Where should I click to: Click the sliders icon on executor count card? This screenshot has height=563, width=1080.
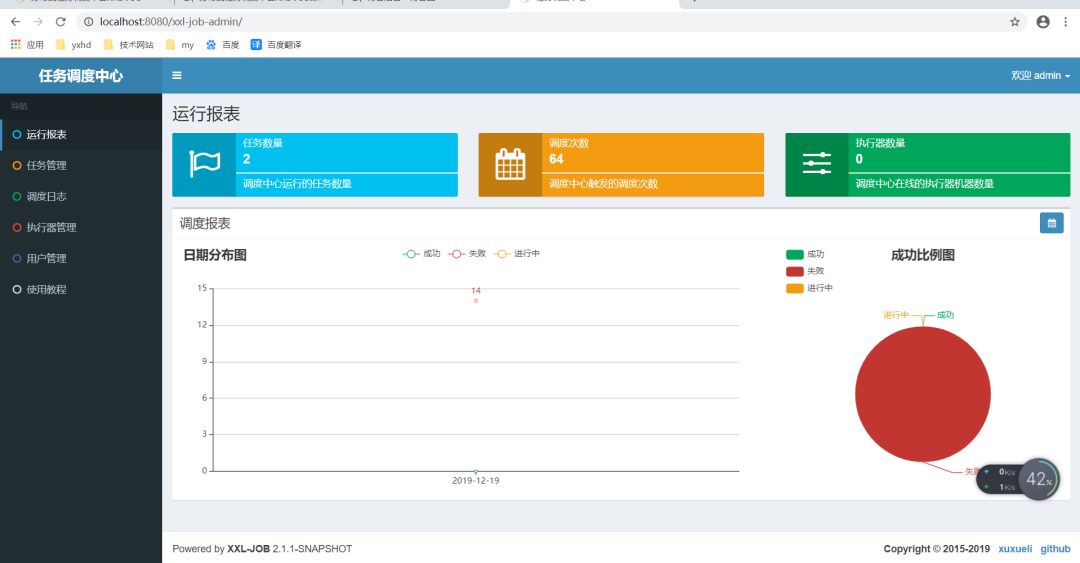point(817,164)
